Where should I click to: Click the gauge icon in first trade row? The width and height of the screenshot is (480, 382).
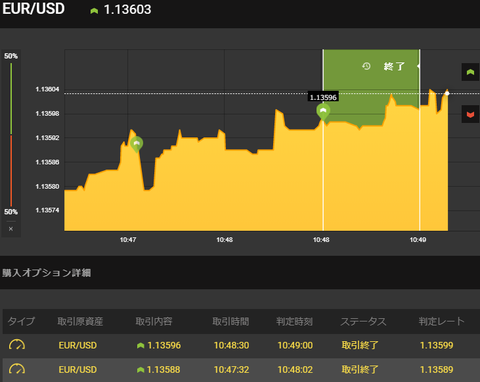[17, 345]
